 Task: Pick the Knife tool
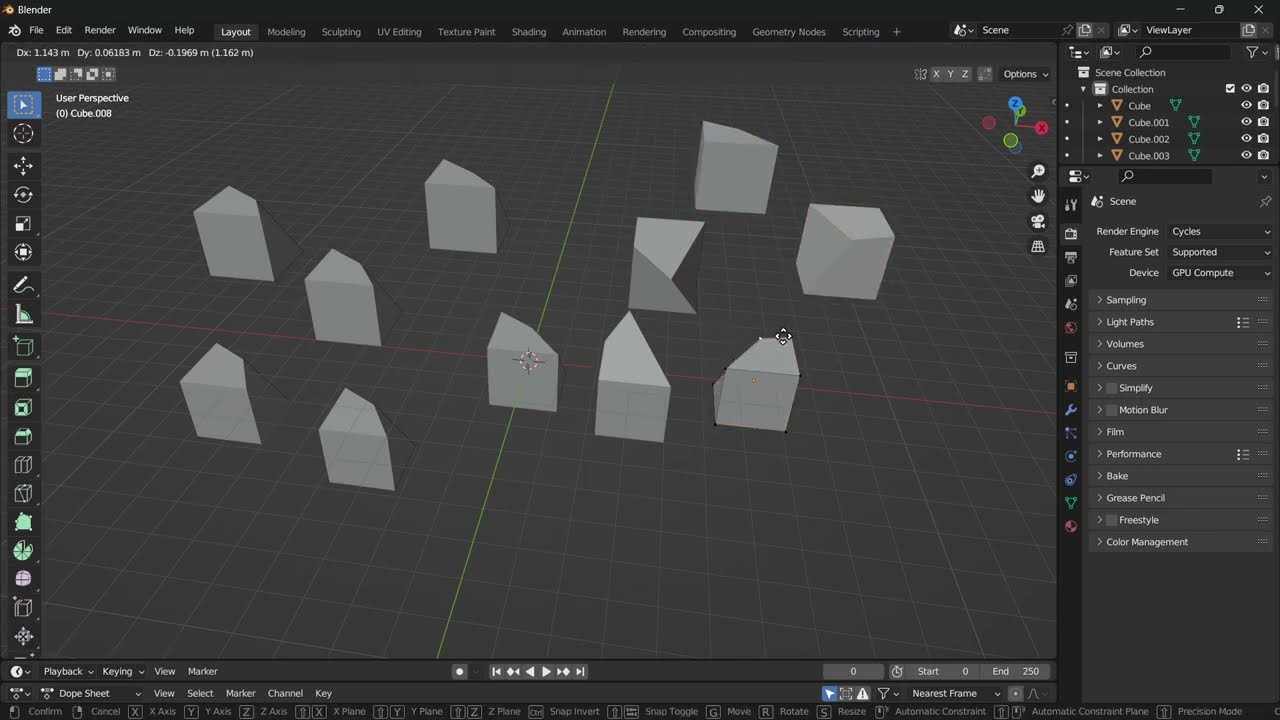pyautogui.click(x=24, y=494)
